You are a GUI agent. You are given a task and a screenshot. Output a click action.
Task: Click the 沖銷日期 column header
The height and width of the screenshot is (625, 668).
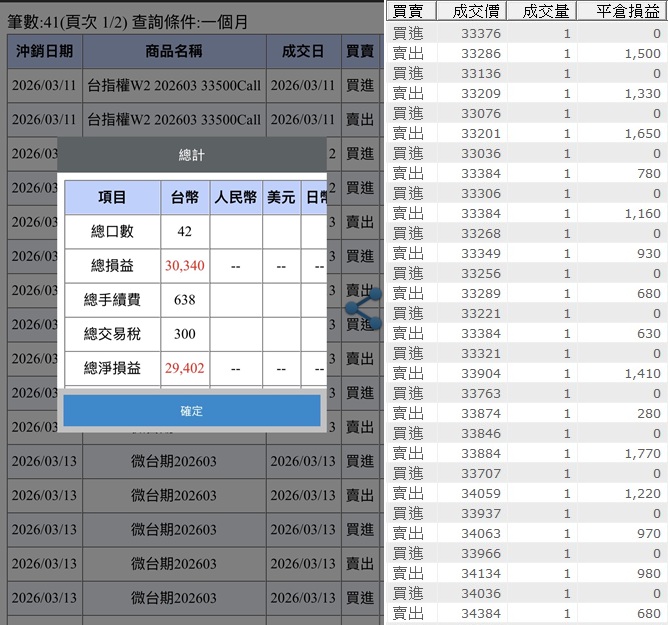tap(44, 51)
